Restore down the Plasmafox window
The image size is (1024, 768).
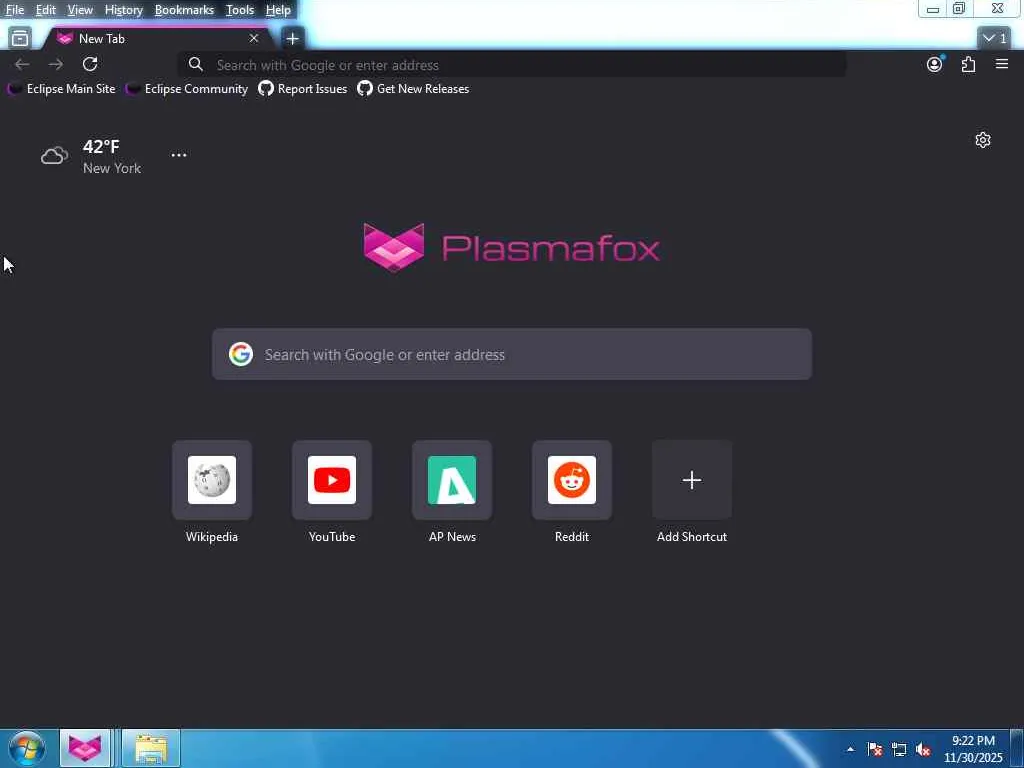959,8
